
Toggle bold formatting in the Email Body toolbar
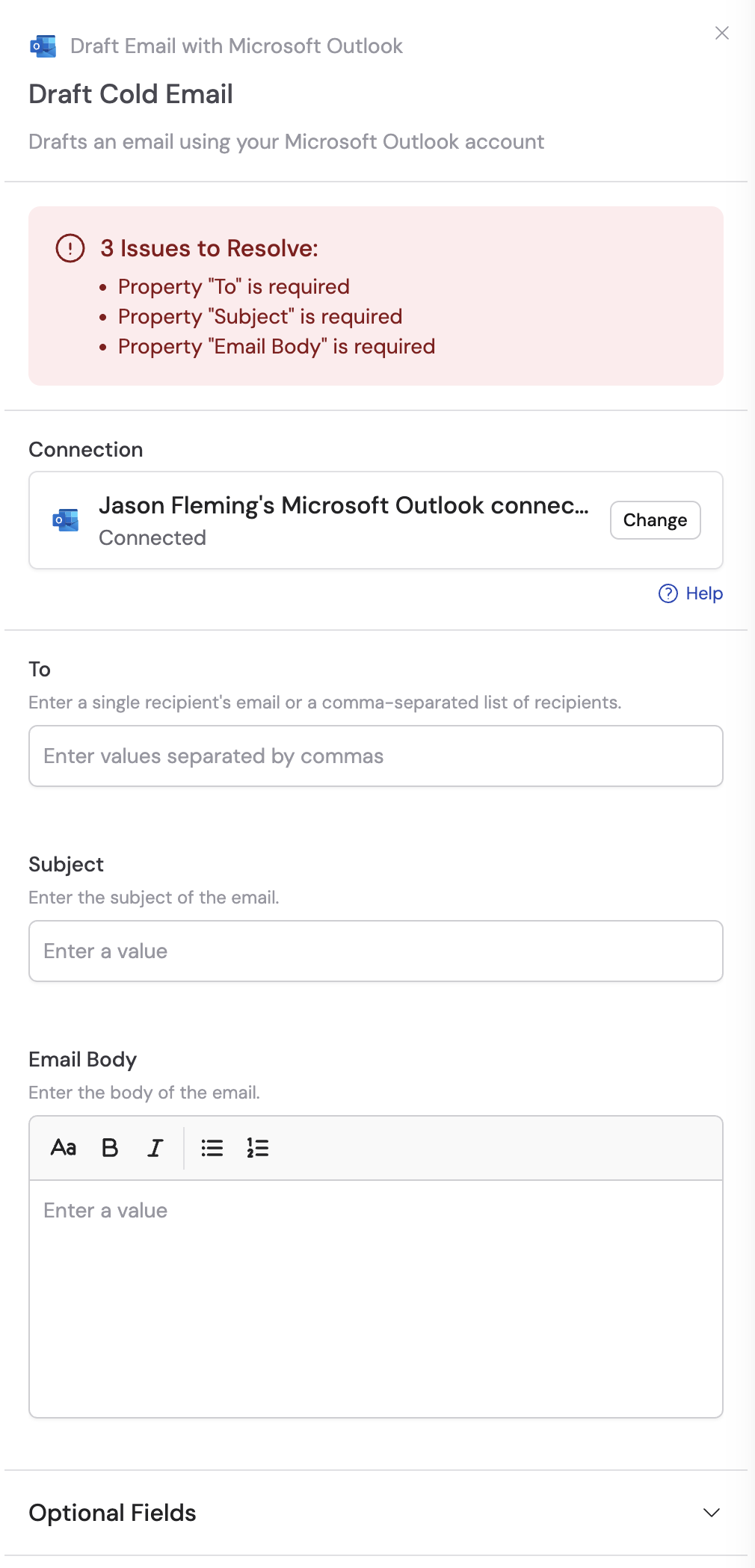point(109,1148)
